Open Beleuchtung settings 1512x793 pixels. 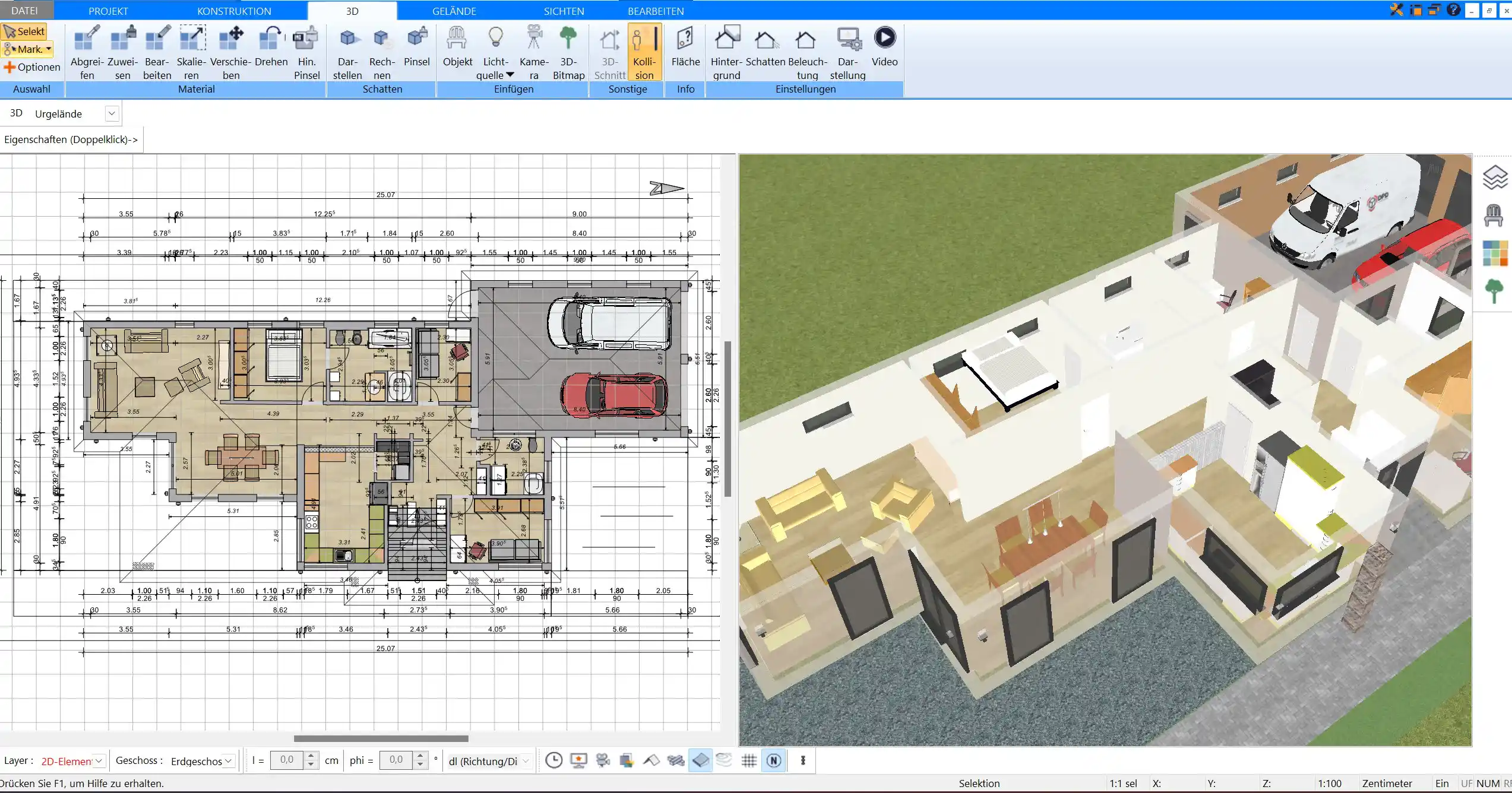(x=807, y=52)
